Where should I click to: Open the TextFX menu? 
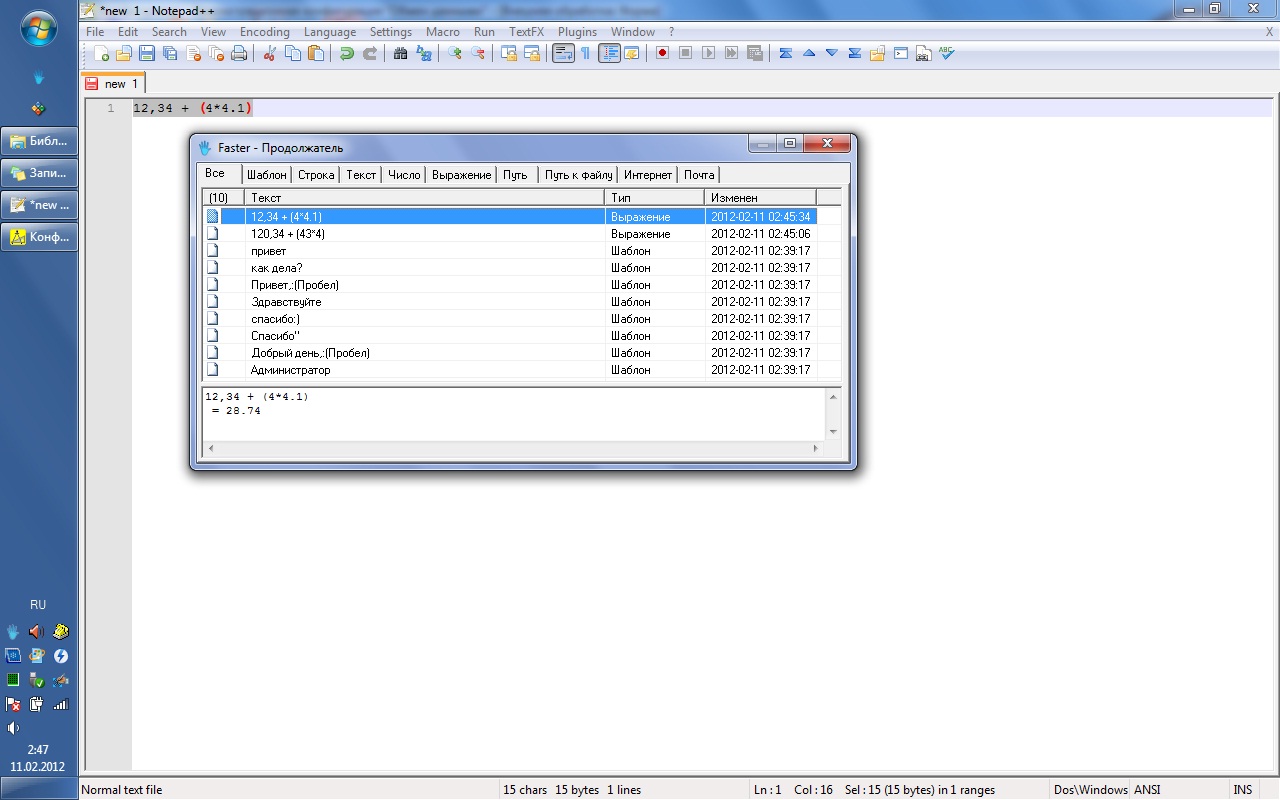click(x=526, y=32)
